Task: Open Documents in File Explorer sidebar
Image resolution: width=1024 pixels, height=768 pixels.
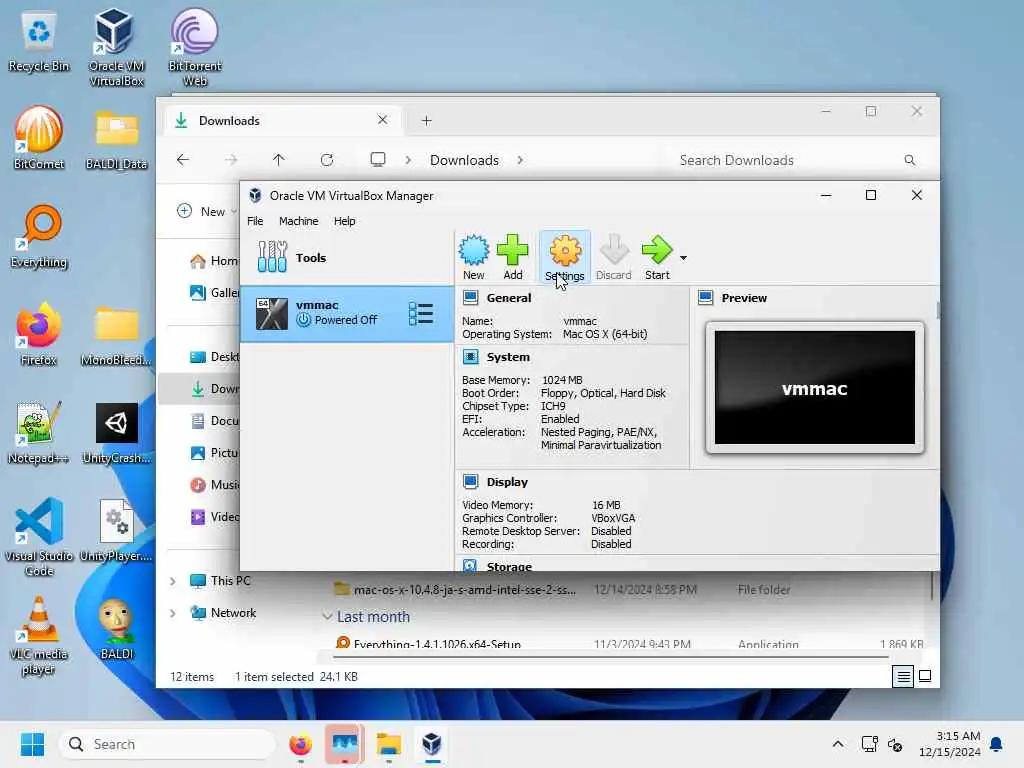Action: coord(214,421)
